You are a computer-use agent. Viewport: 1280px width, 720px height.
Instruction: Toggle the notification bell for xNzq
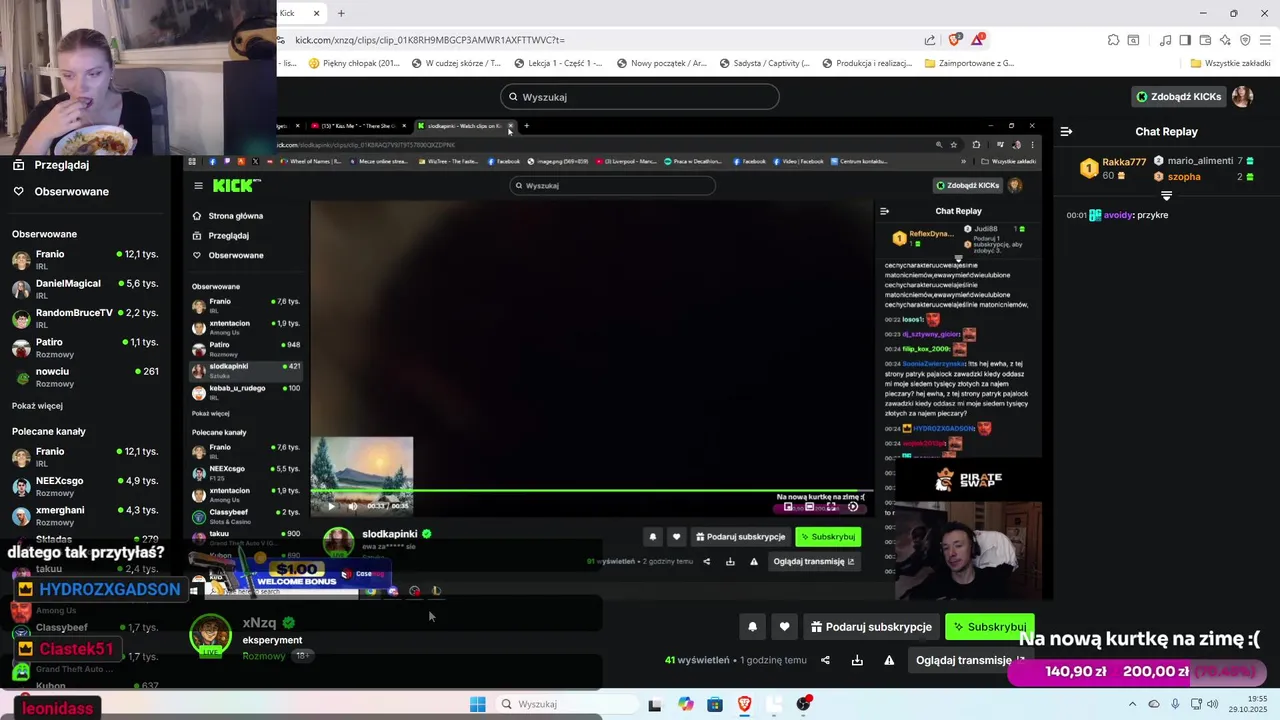click(x=752, y=627)
